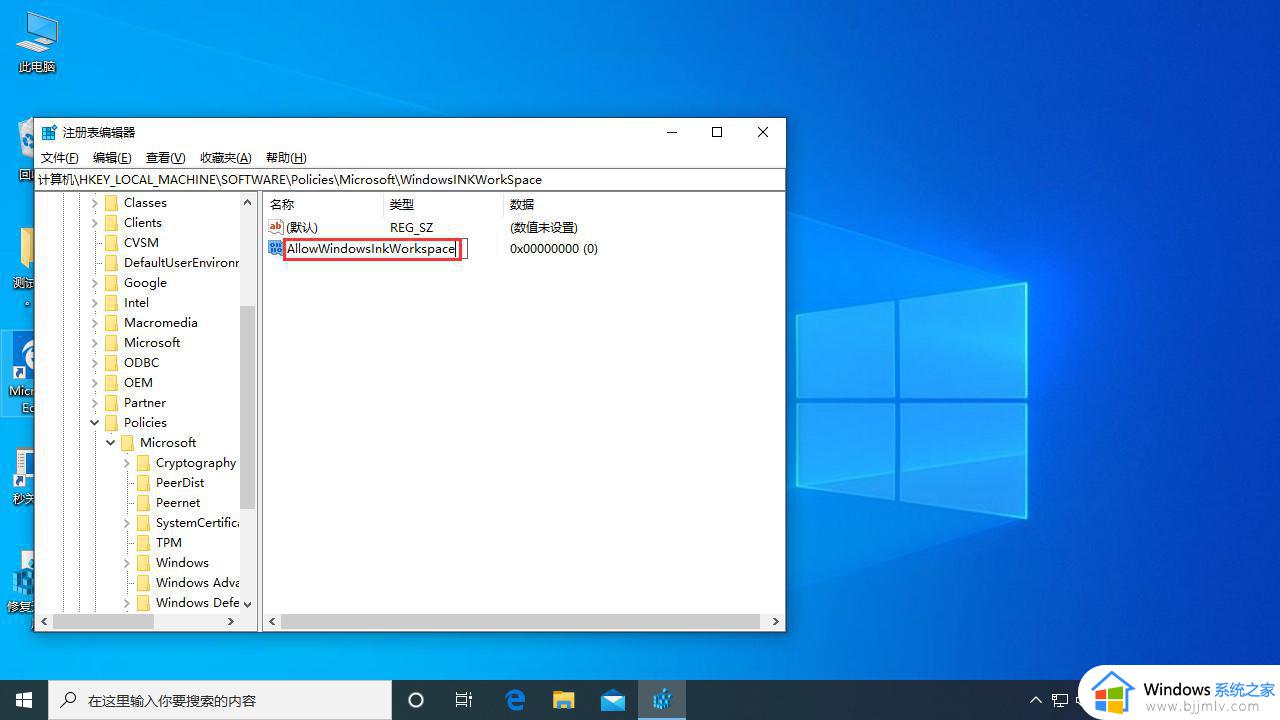This screenshot has width=1280, height=720.
Task: Maximize the Registry Editor window
Action: [x=717, y=132]
